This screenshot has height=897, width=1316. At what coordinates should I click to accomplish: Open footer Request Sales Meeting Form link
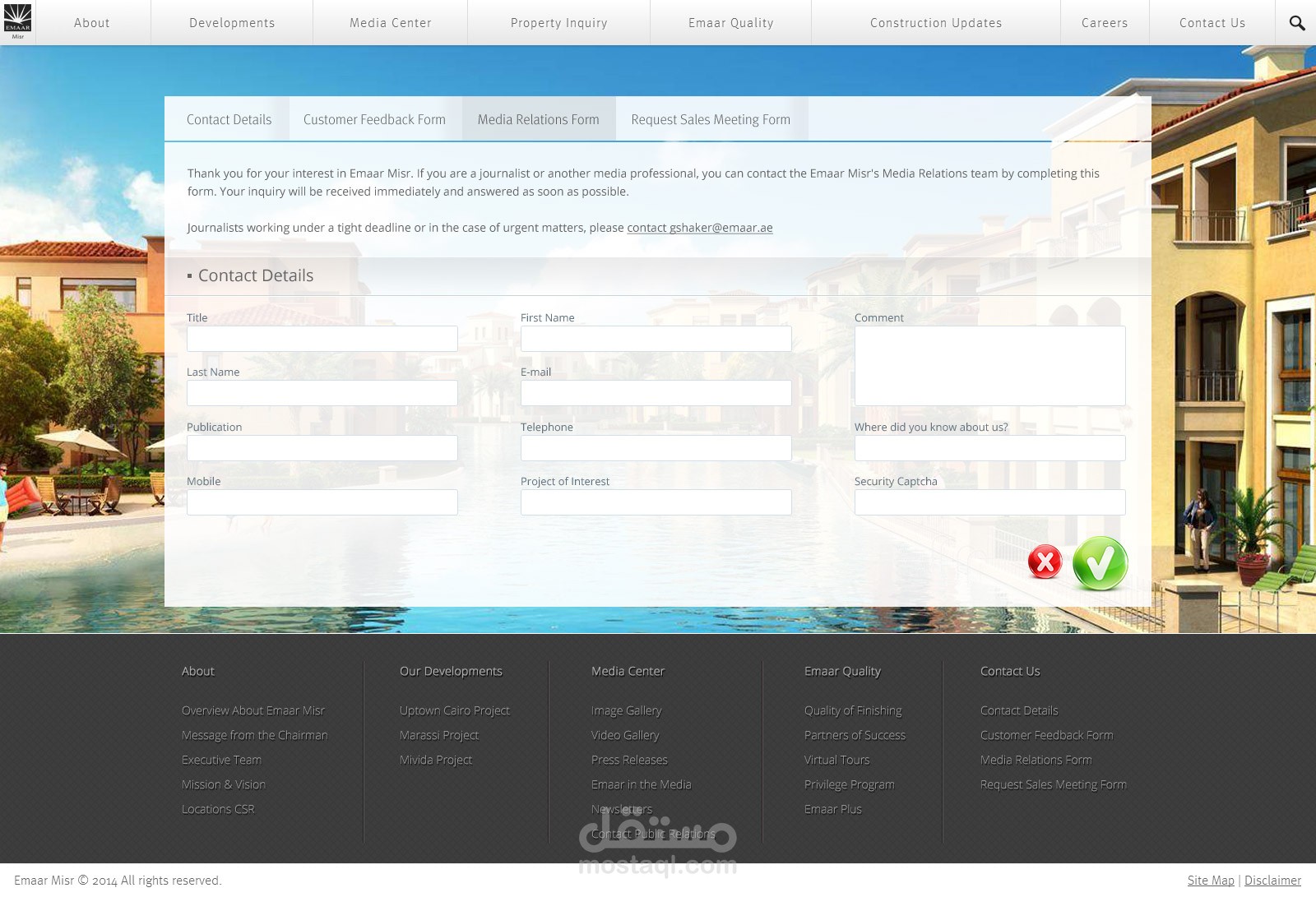click(x=1054, y=784)
